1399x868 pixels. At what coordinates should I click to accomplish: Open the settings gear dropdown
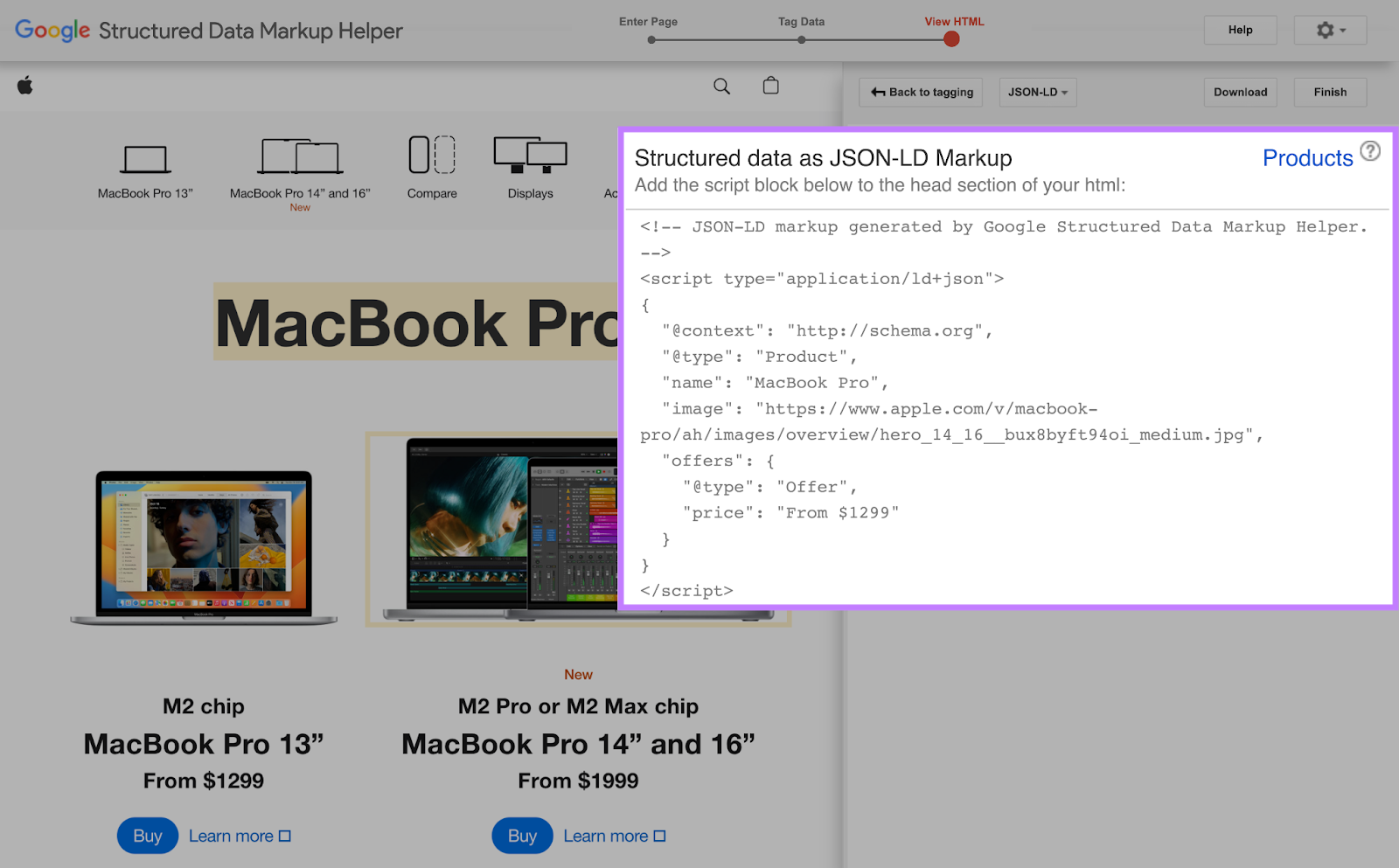pos(1330,31)
